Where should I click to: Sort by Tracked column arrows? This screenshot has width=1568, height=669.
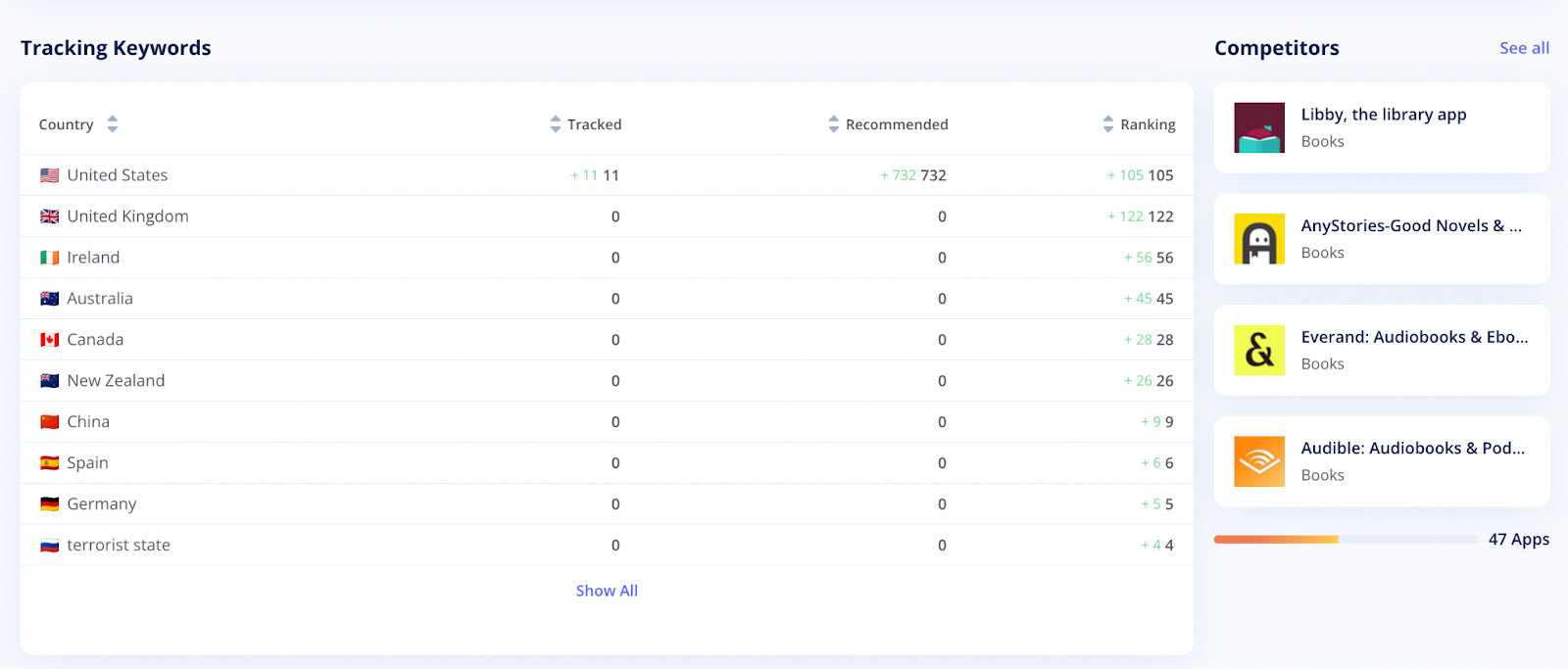[x=556, y=124]
